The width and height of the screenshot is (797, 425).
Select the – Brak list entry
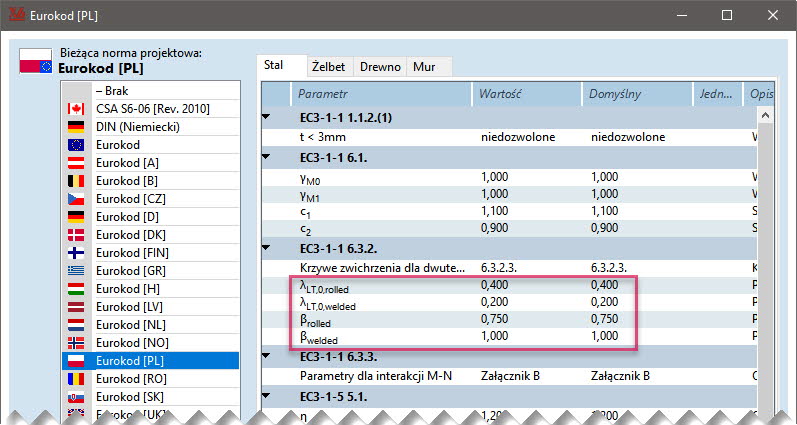point(150,91)
